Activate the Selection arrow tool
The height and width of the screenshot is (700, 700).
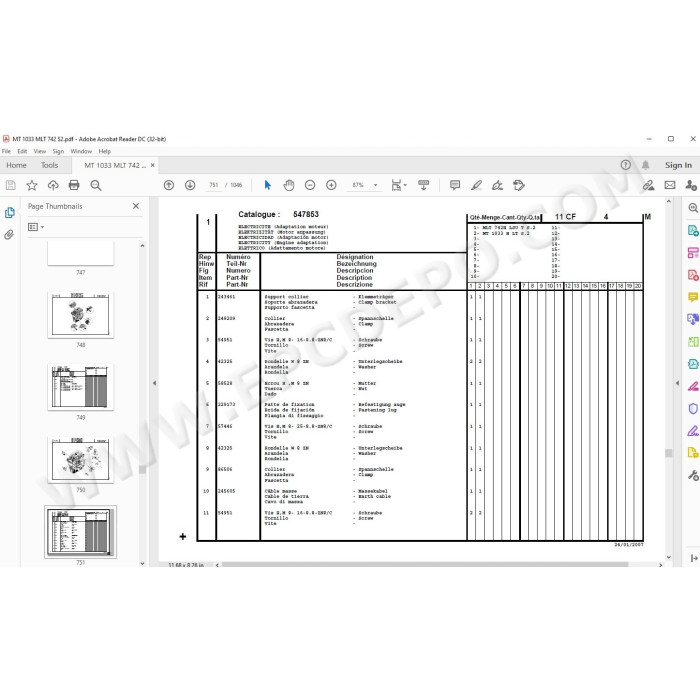tap(267, 185)
